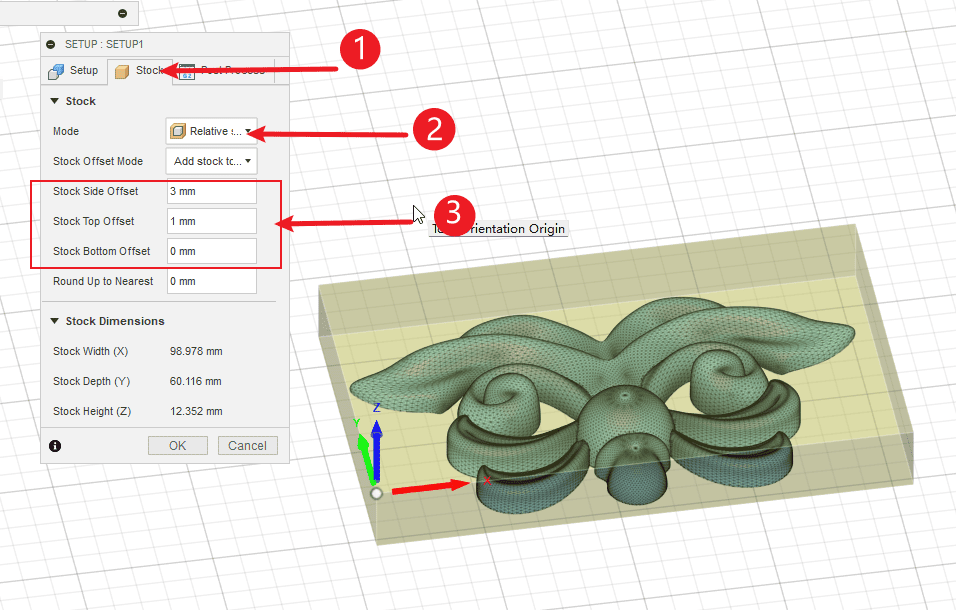956x610 pixels.
Task: Collapse the Stock Dimensions section
Action: 55,321
